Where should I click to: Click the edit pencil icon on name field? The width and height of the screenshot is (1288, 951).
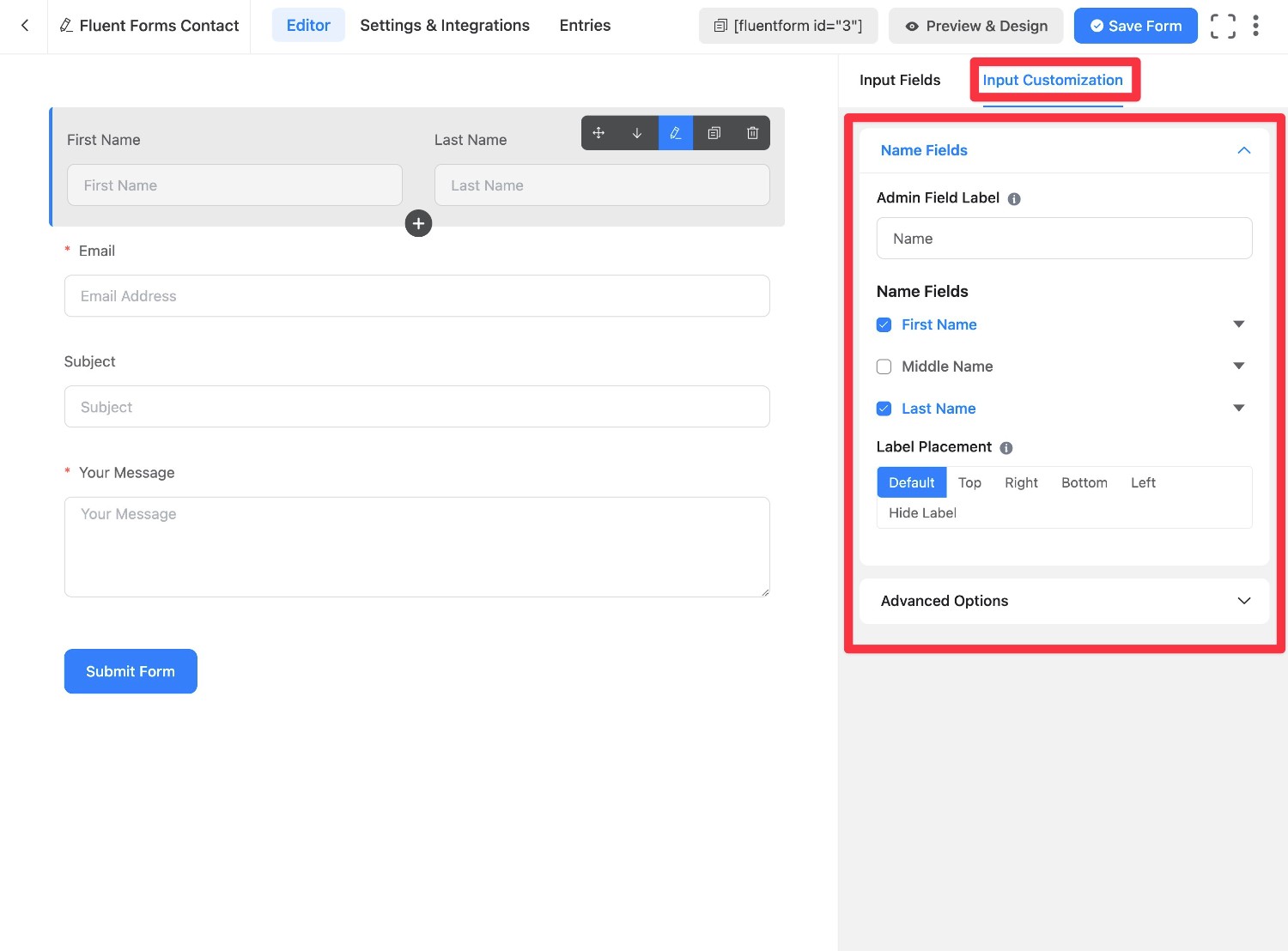coord(676,133)
